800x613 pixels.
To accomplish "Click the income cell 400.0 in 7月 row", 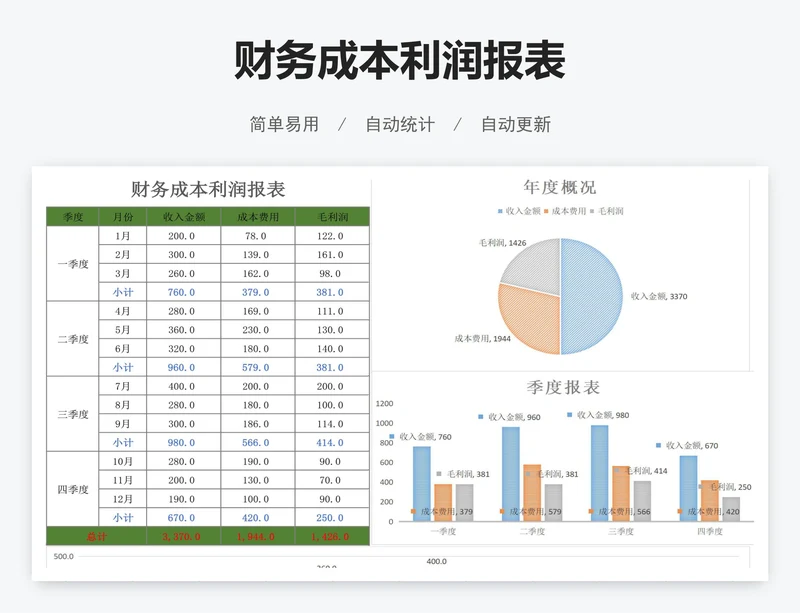I will [184, 386].
